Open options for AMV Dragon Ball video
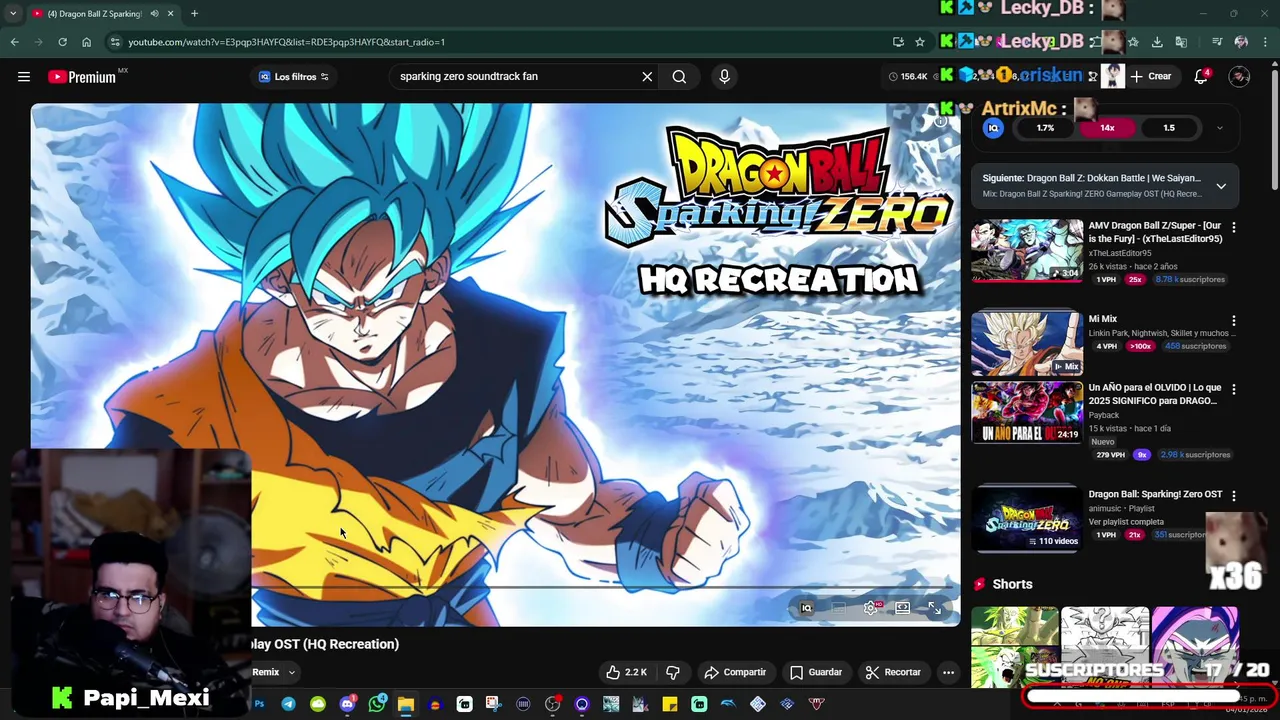The width and height of the screenshot is (1280, 720). [x=1233, y=228]
